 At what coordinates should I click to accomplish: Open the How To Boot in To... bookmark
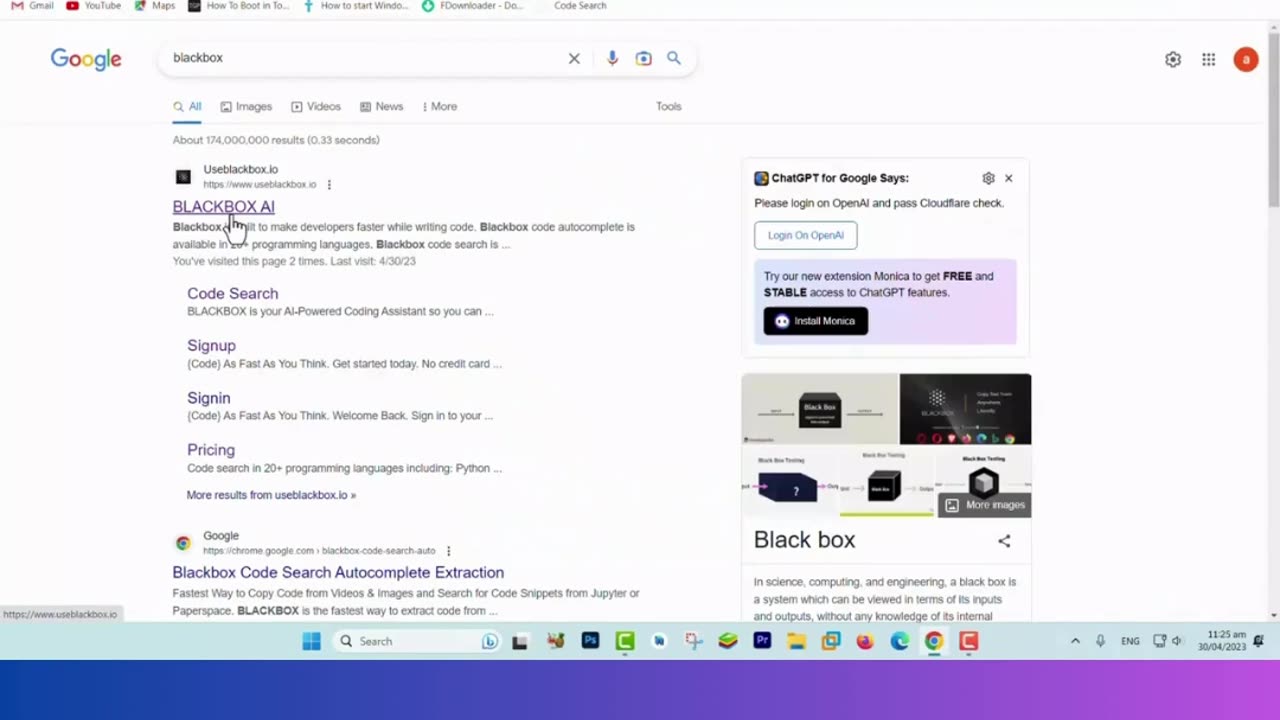(239, 6)
